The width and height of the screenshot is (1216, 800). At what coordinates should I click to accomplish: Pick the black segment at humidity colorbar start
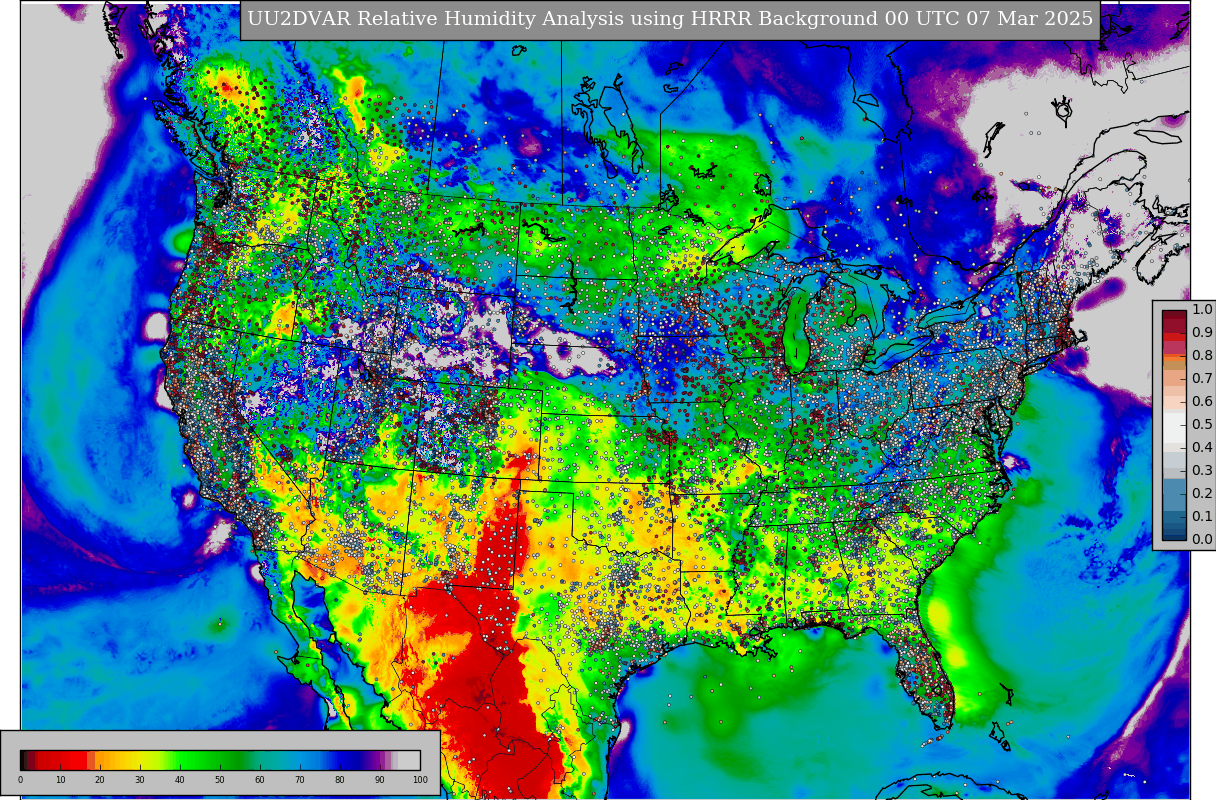[23, 760]
